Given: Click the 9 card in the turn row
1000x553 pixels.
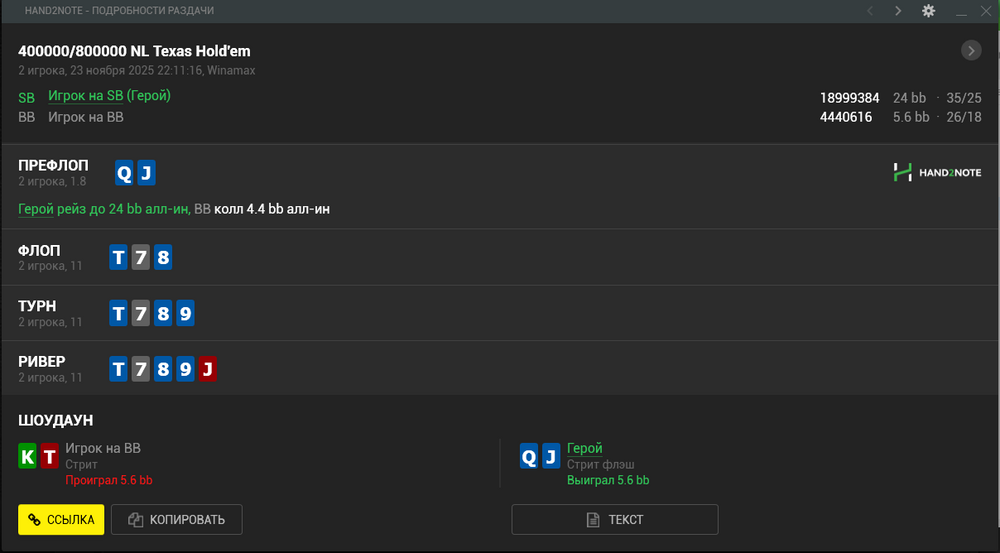Looking at the screenshot, I should tap(185, 314).
